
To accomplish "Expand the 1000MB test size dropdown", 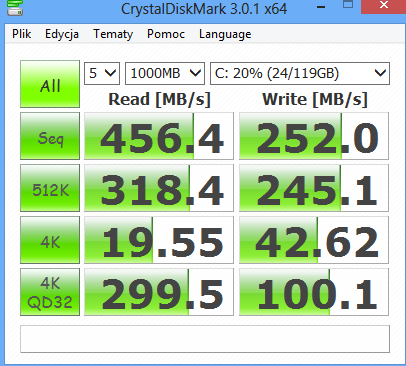I will (165, 73).
